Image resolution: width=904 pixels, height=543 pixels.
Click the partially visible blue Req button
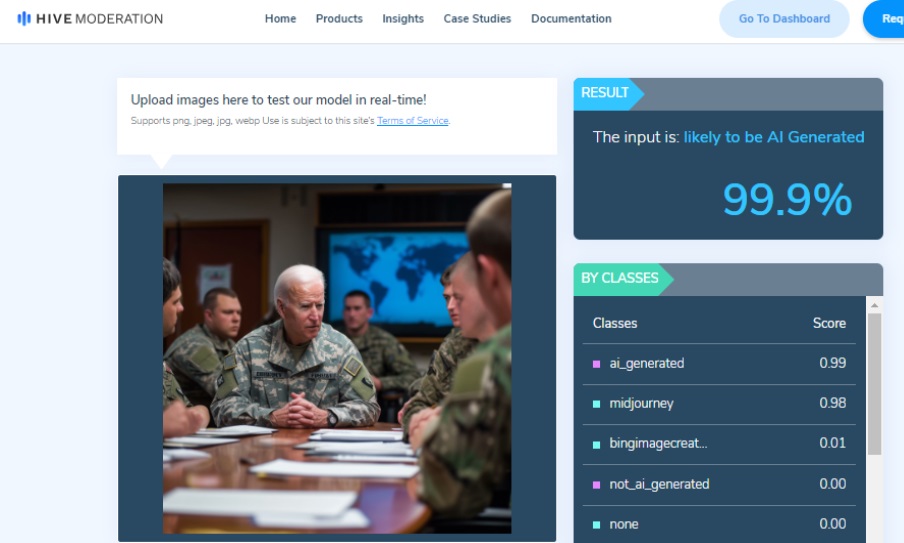point(885,19)
